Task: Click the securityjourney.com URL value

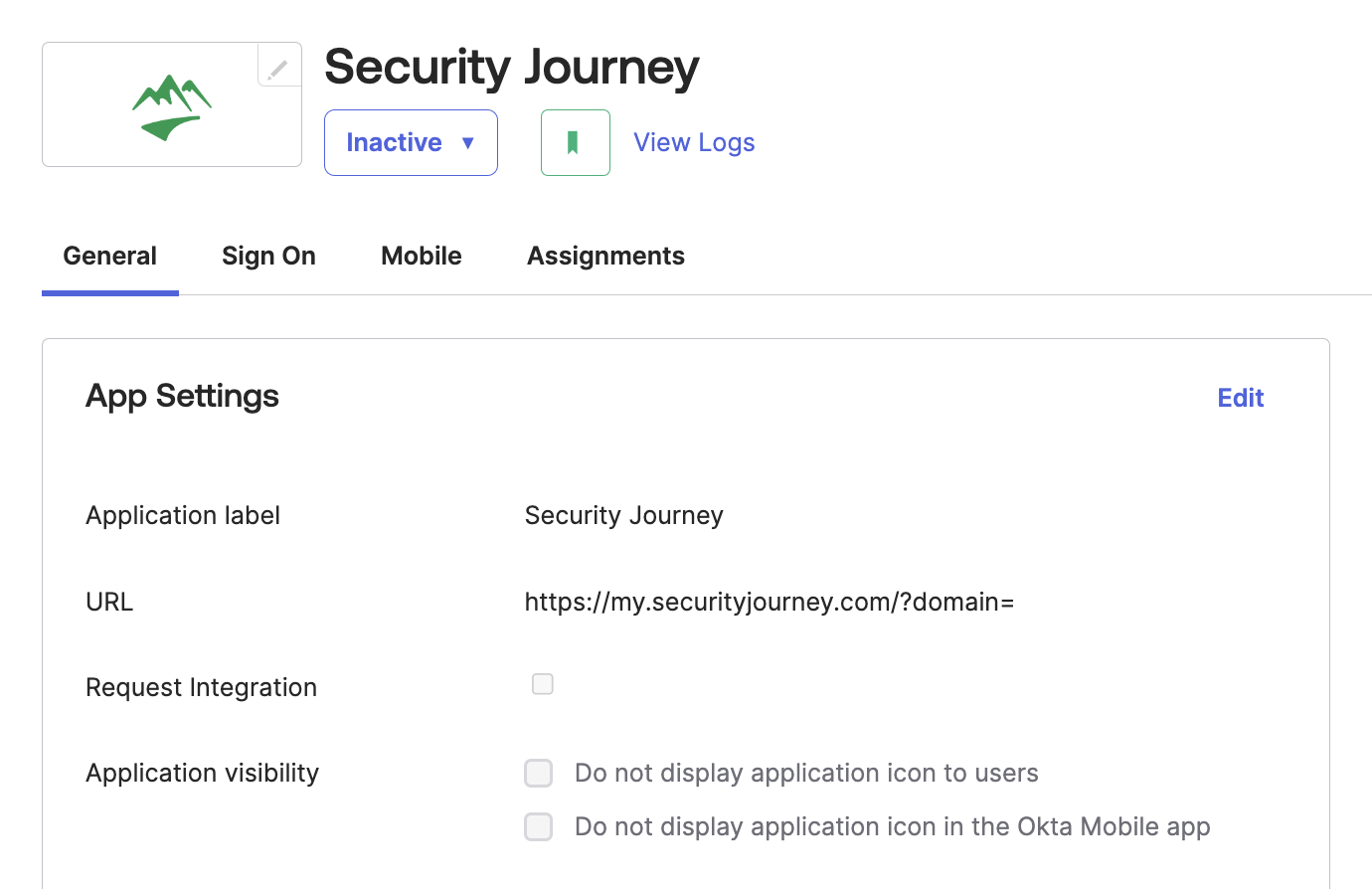Action: (x=769, y=602)
